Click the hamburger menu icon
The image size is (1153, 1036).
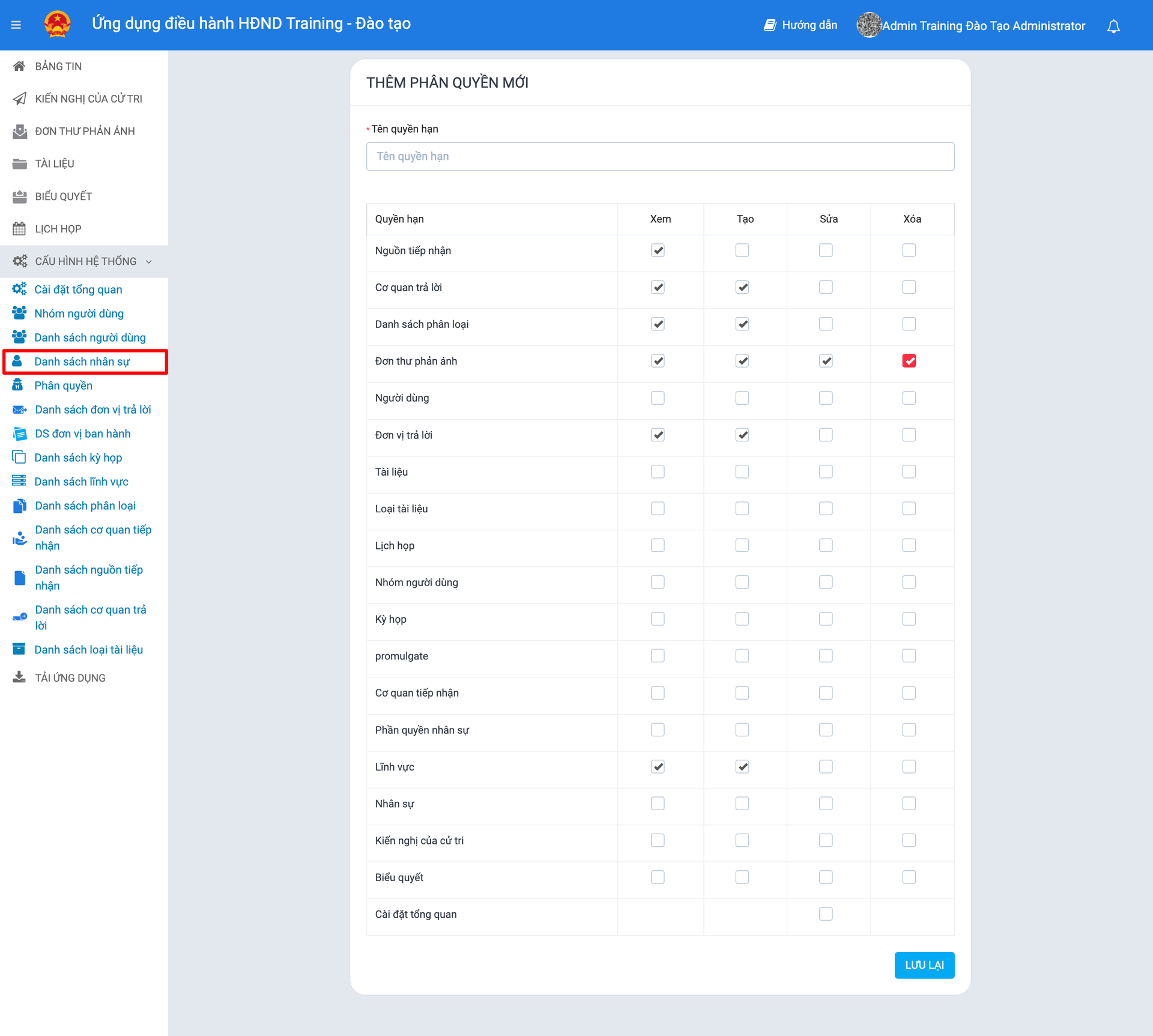click(x=16, y=25)
